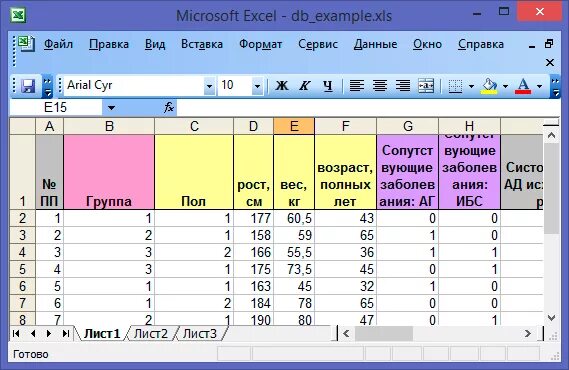Align text right
The height and width of the screenshot is (370, 569).
(x=403, y=86)
